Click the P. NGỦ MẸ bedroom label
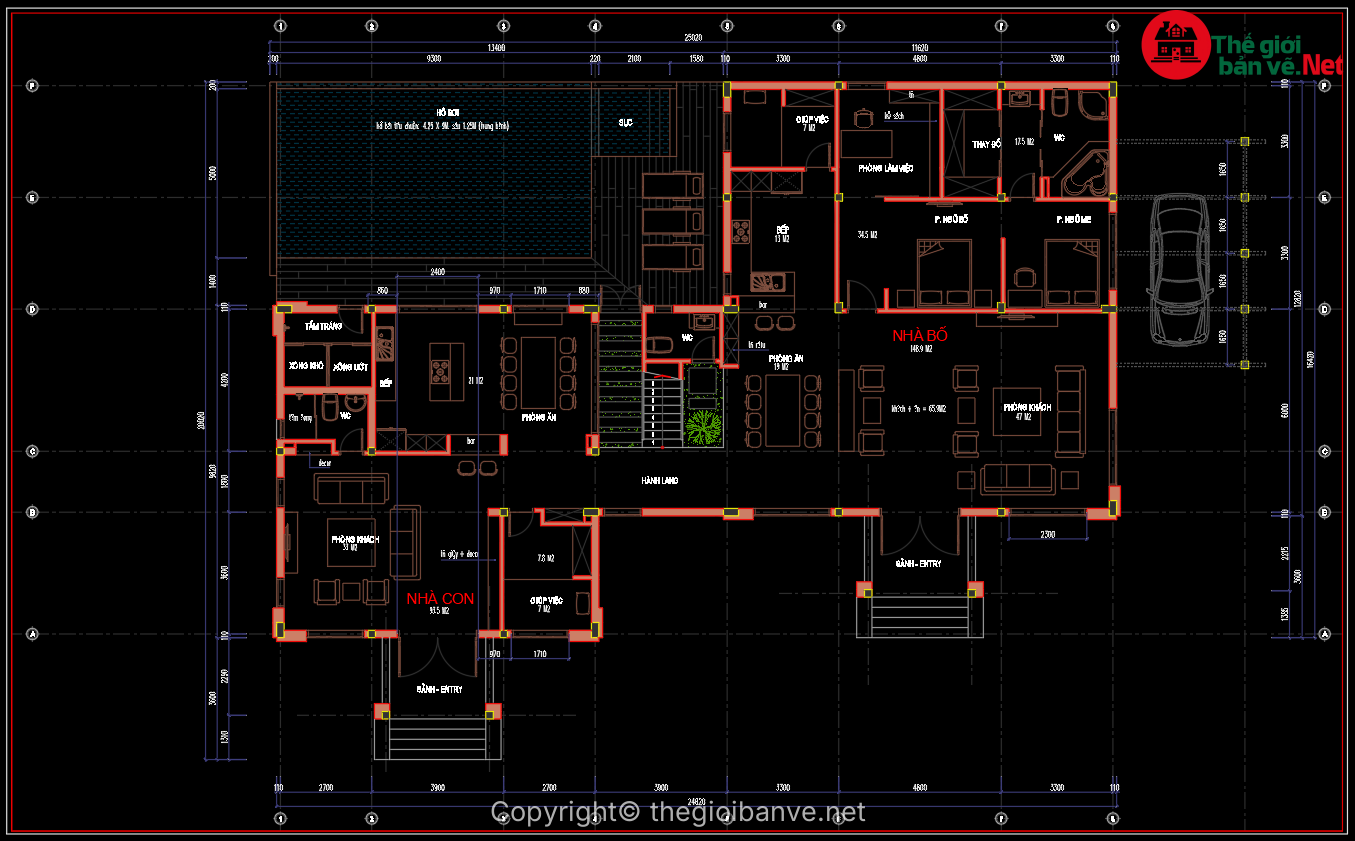1355x841 pixels. [1074, 218]
